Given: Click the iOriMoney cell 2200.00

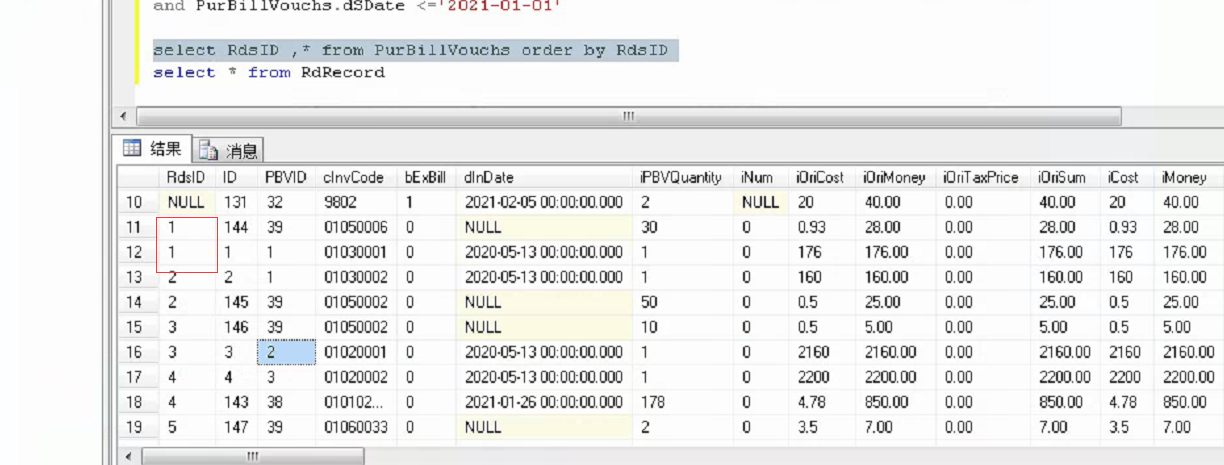Looking at the screenshot, I should click(896, 377).
